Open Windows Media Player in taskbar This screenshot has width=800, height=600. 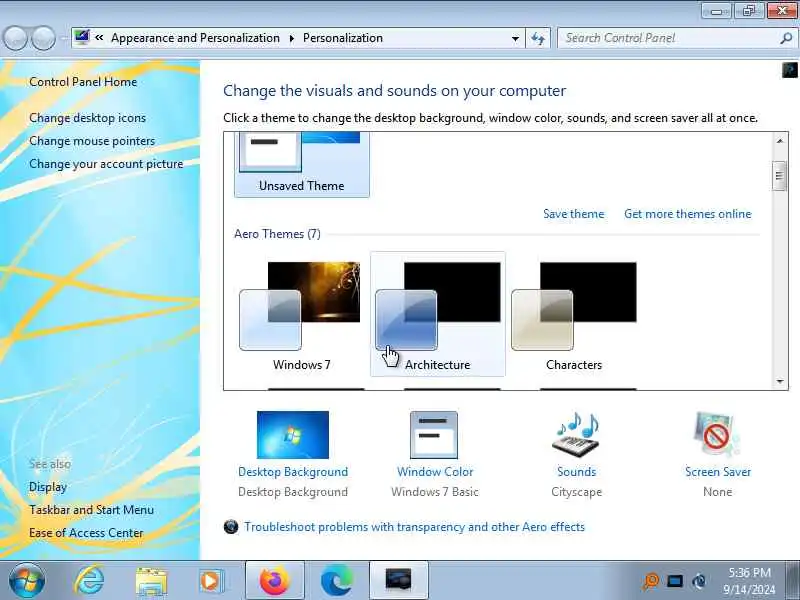(x=211, y=581)
